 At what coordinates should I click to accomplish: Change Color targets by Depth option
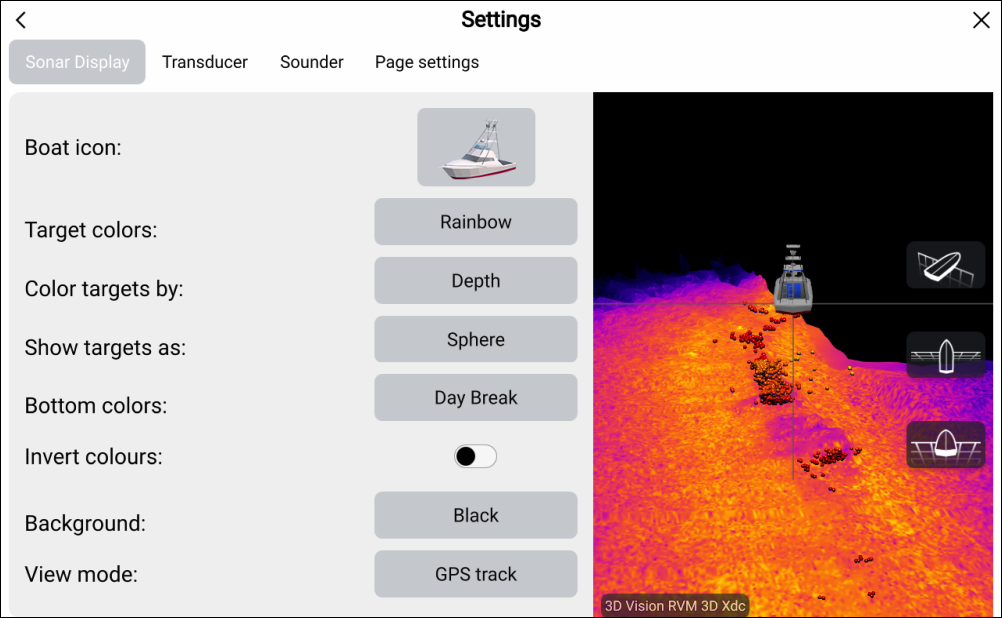476,281
